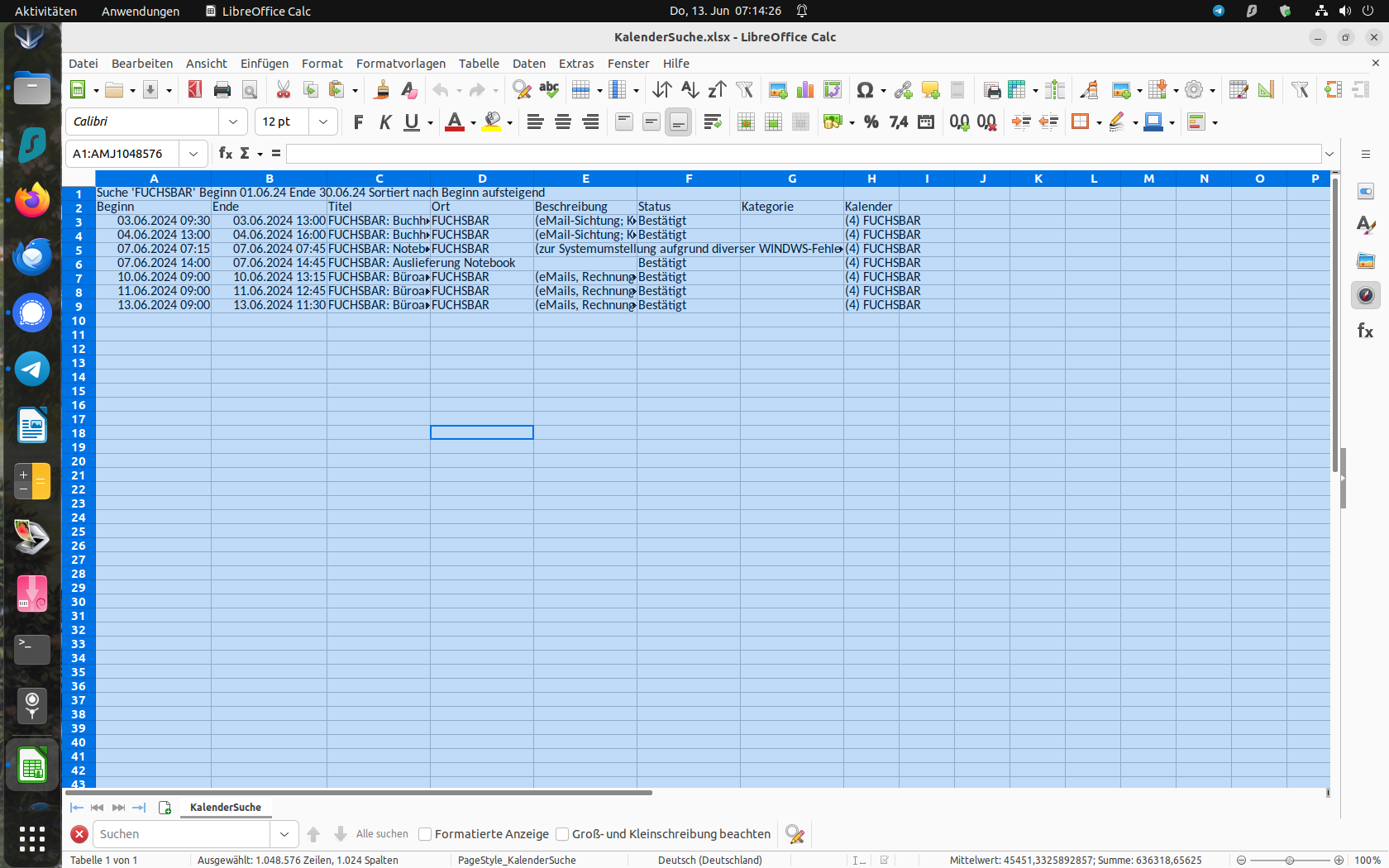Open the Daten menu
The image size is (1389, 868).
(528, 64)
